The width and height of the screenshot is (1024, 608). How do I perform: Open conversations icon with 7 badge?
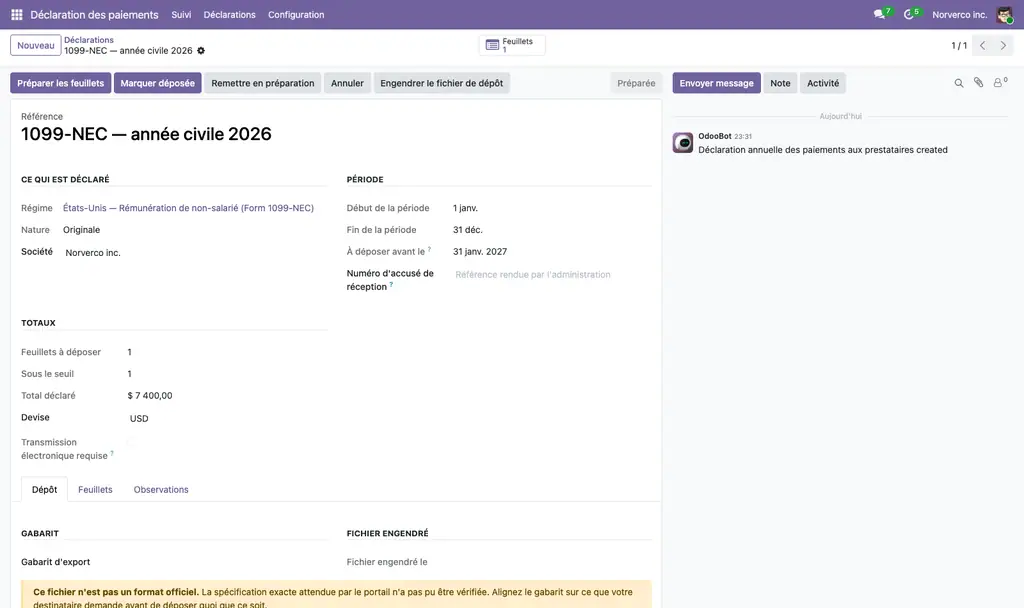pos(880,14)
